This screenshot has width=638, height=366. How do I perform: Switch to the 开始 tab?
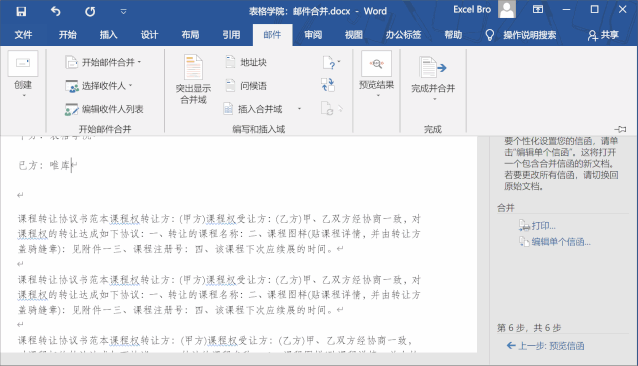click(68, 35)
